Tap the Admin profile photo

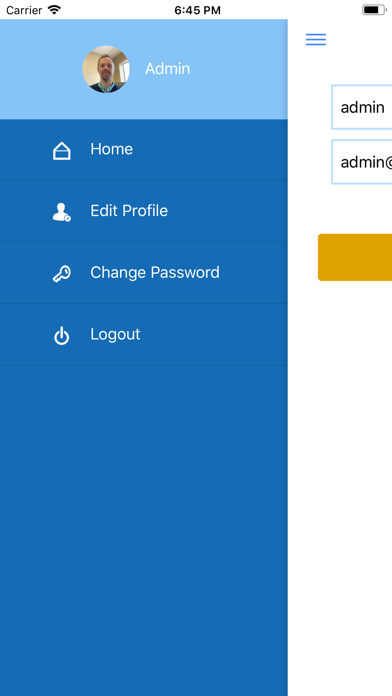click(x=106, y=69)
